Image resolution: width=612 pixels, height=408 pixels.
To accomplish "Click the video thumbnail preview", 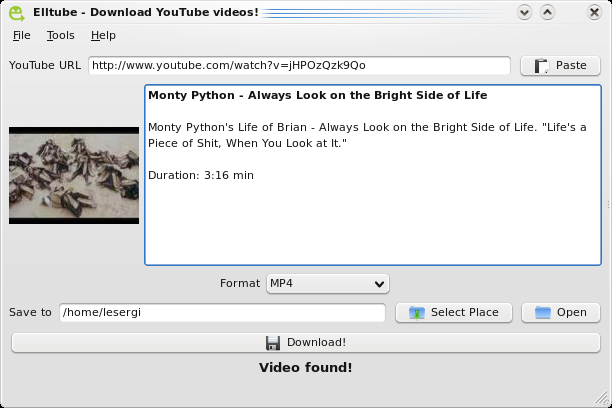I will [x=74, y=175].
